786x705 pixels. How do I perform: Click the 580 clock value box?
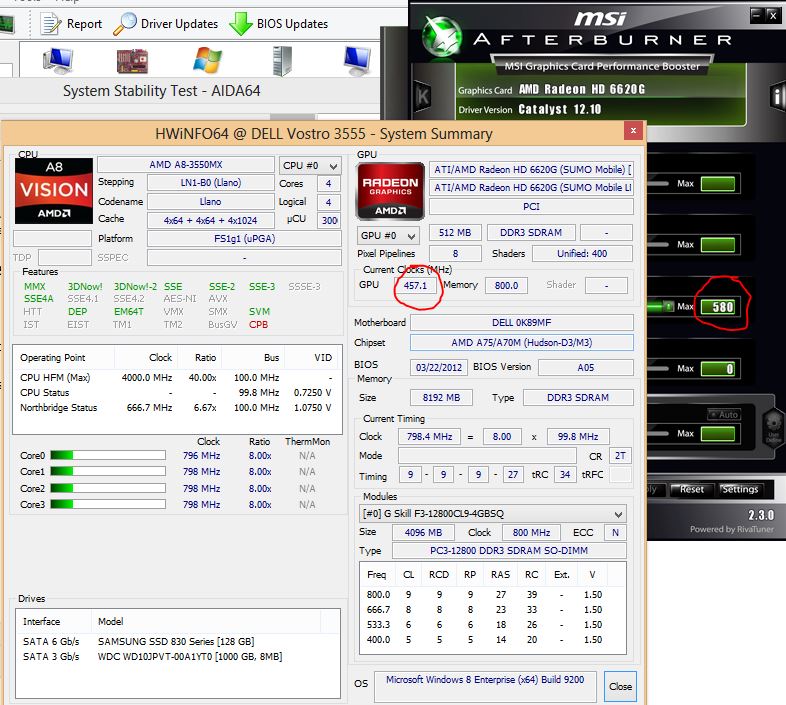(x=718, y=307)
